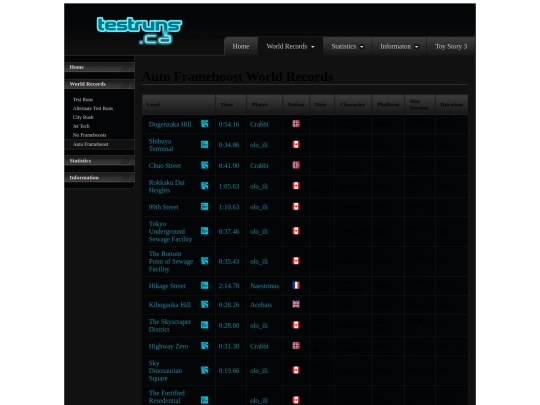
Task: Click the Canadian flag in Shibuya Terminal row
Action: [x=296, y=144]
